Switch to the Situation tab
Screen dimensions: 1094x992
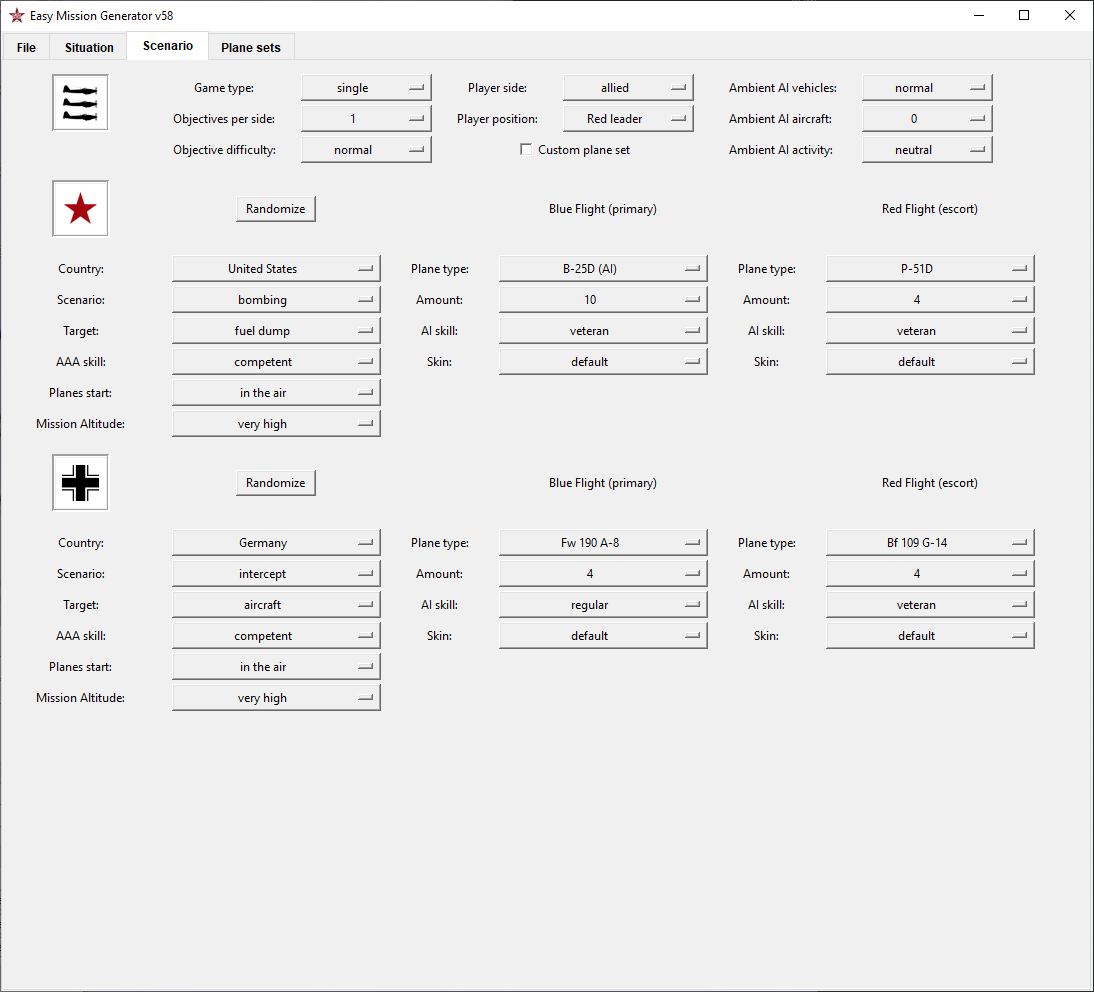coord(89,47)
